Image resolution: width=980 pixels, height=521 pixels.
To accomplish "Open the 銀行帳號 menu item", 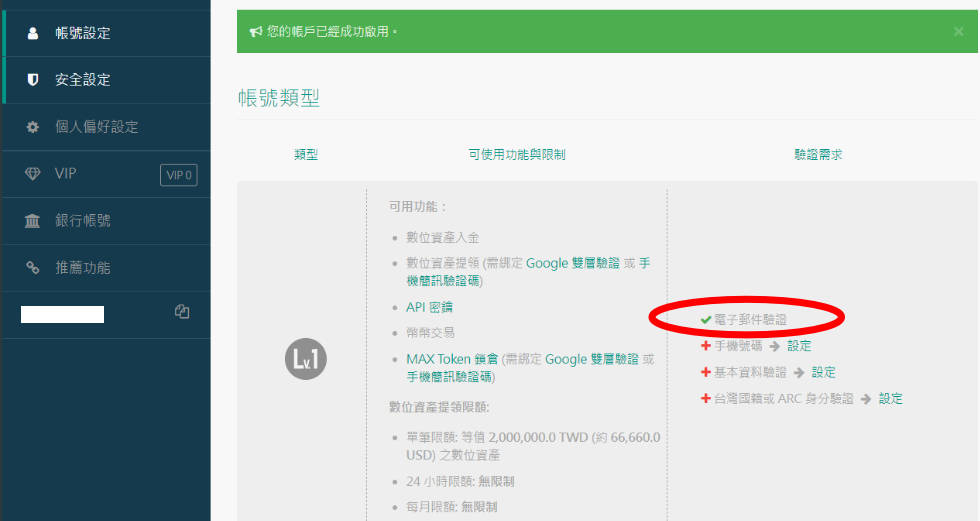I will click(x=106, y=221).
